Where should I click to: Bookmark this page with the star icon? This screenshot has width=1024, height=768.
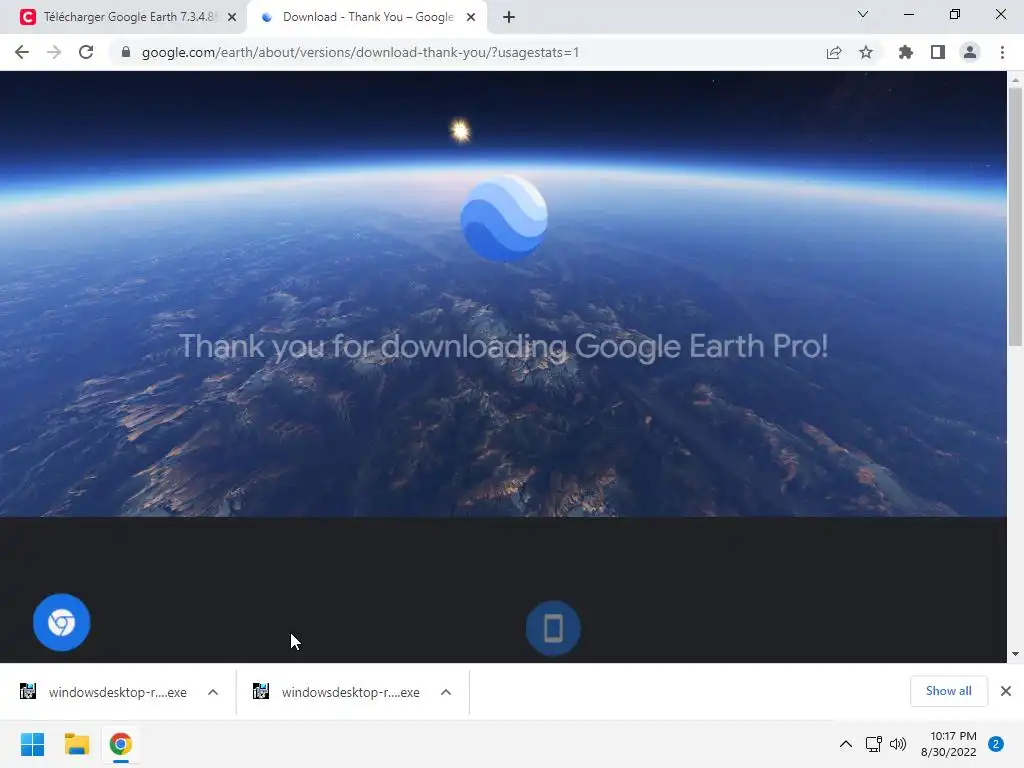coord(866,52)
